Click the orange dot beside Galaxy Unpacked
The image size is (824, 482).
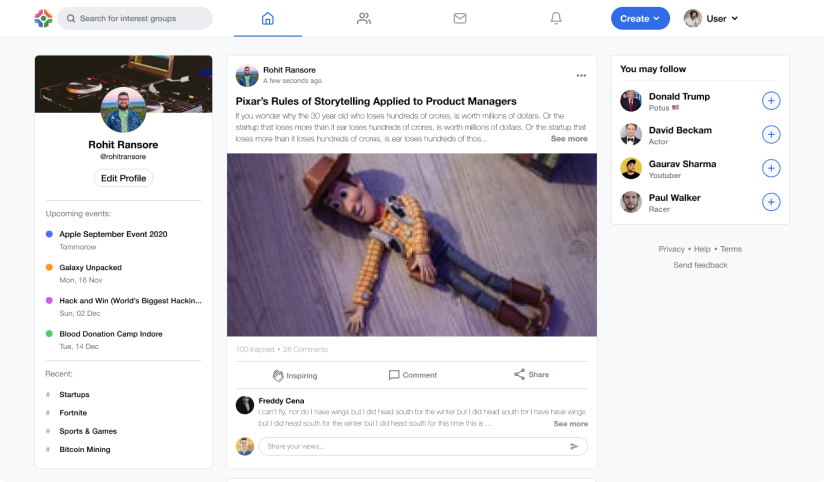click(49, 267)
